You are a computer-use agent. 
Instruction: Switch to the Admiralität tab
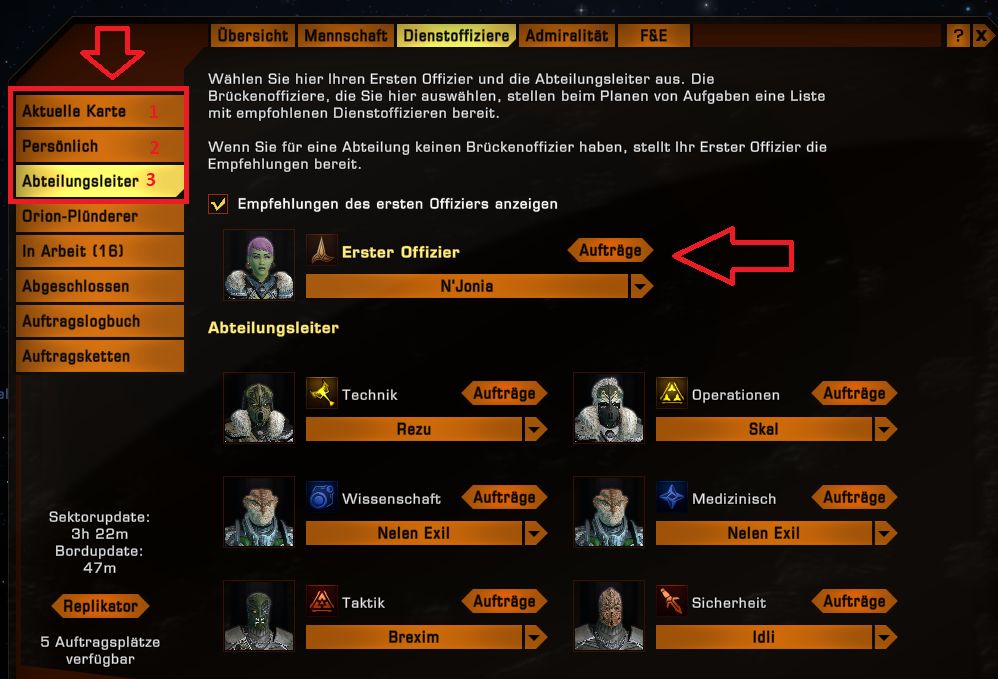566,36
